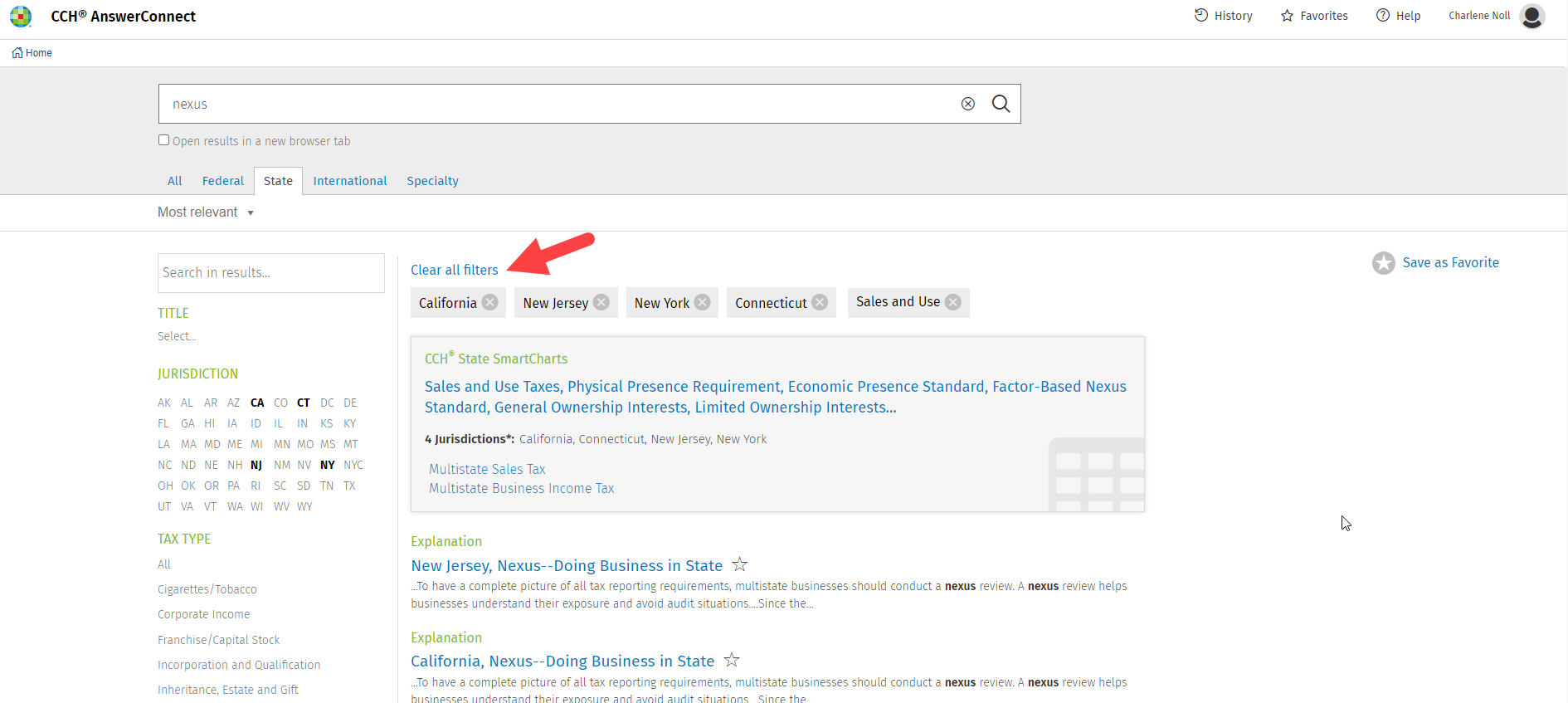
Task: Toggle NJ jurisdiction filter
Action: [x=256, y=465]
